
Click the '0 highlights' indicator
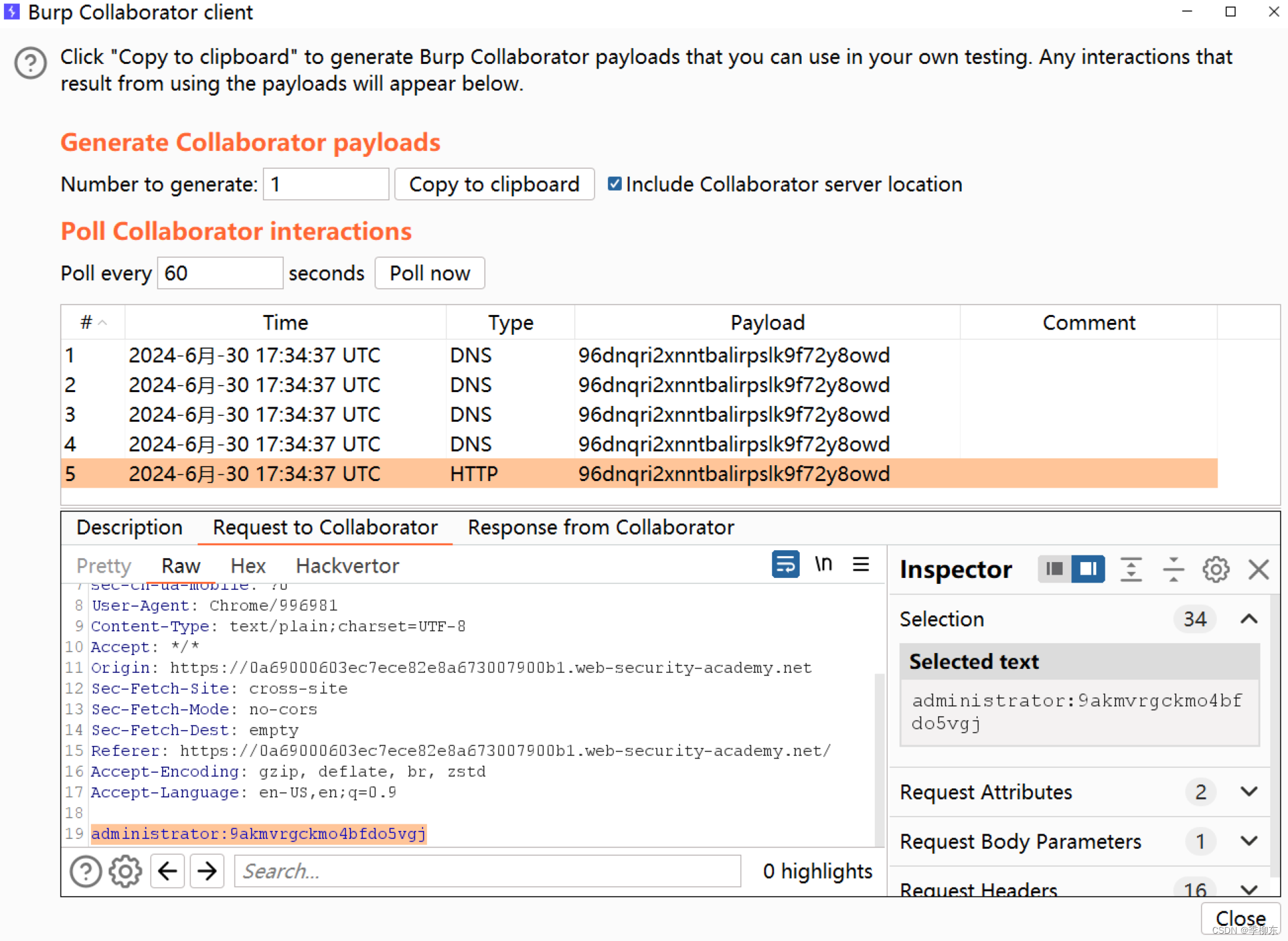click(x=817, y=871)
